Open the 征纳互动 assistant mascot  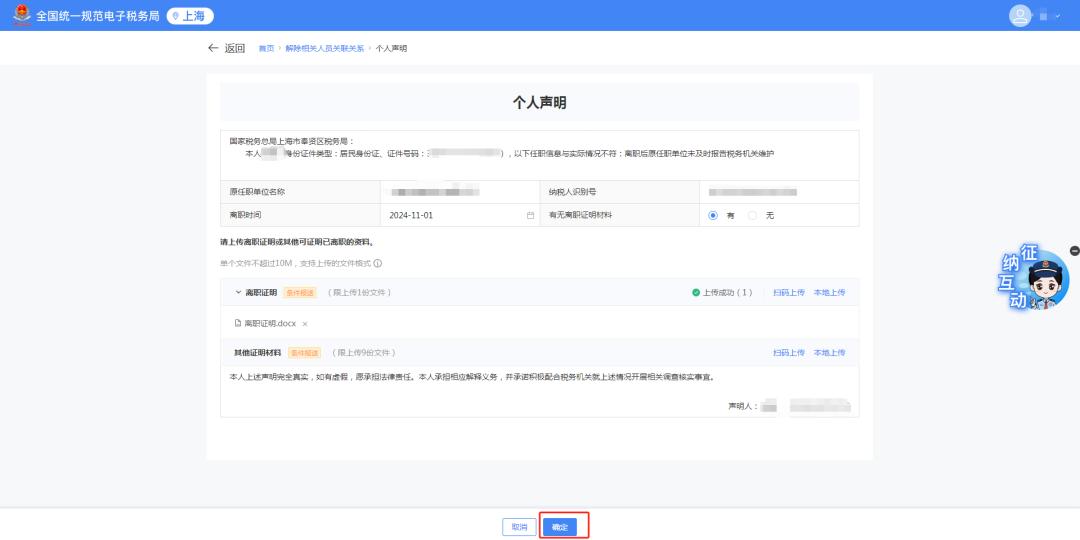(x=1036, y=279)
